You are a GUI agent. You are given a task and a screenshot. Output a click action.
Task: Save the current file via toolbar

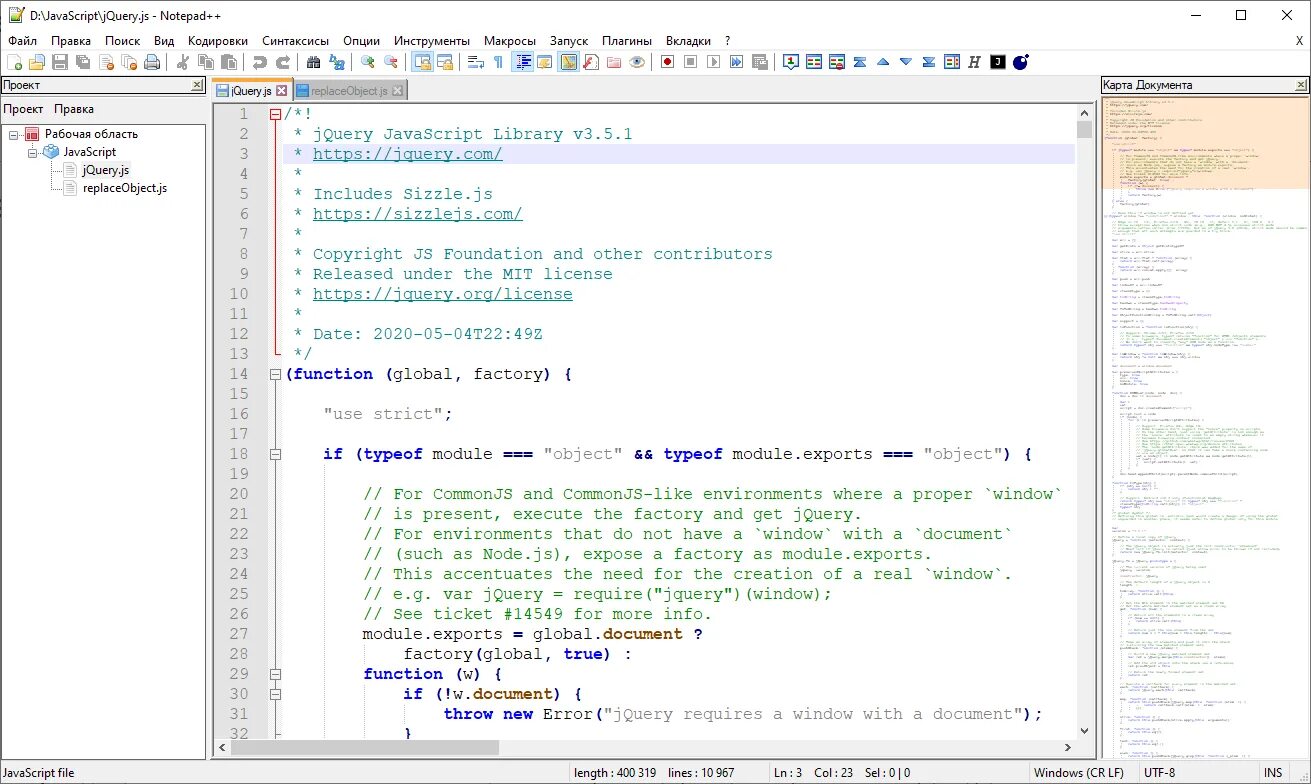pyautogui.click(x=60, y=62)
